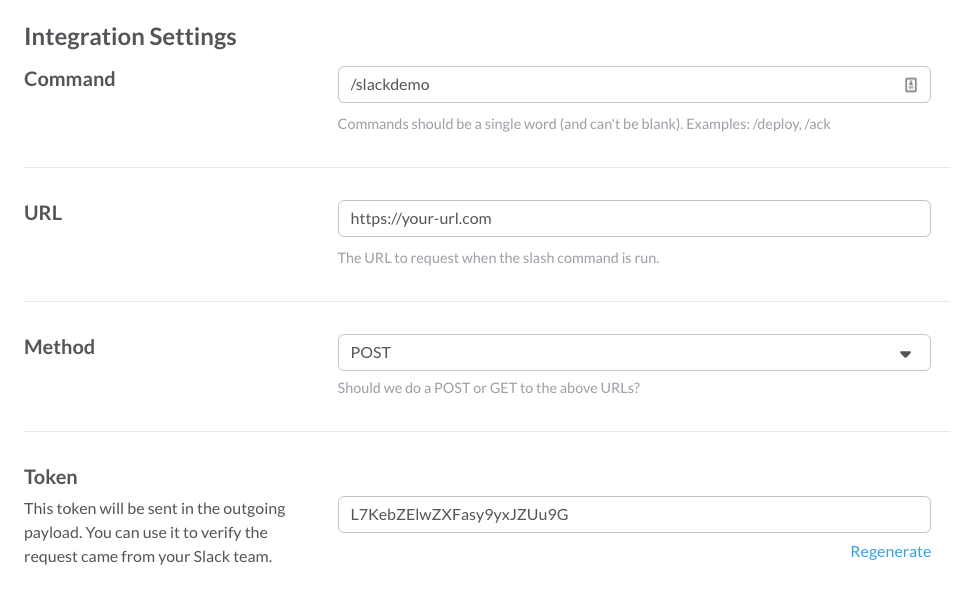Click the Integration Settings heading
This screenshot has width=971, height=590.
click(x=130, y=37)
